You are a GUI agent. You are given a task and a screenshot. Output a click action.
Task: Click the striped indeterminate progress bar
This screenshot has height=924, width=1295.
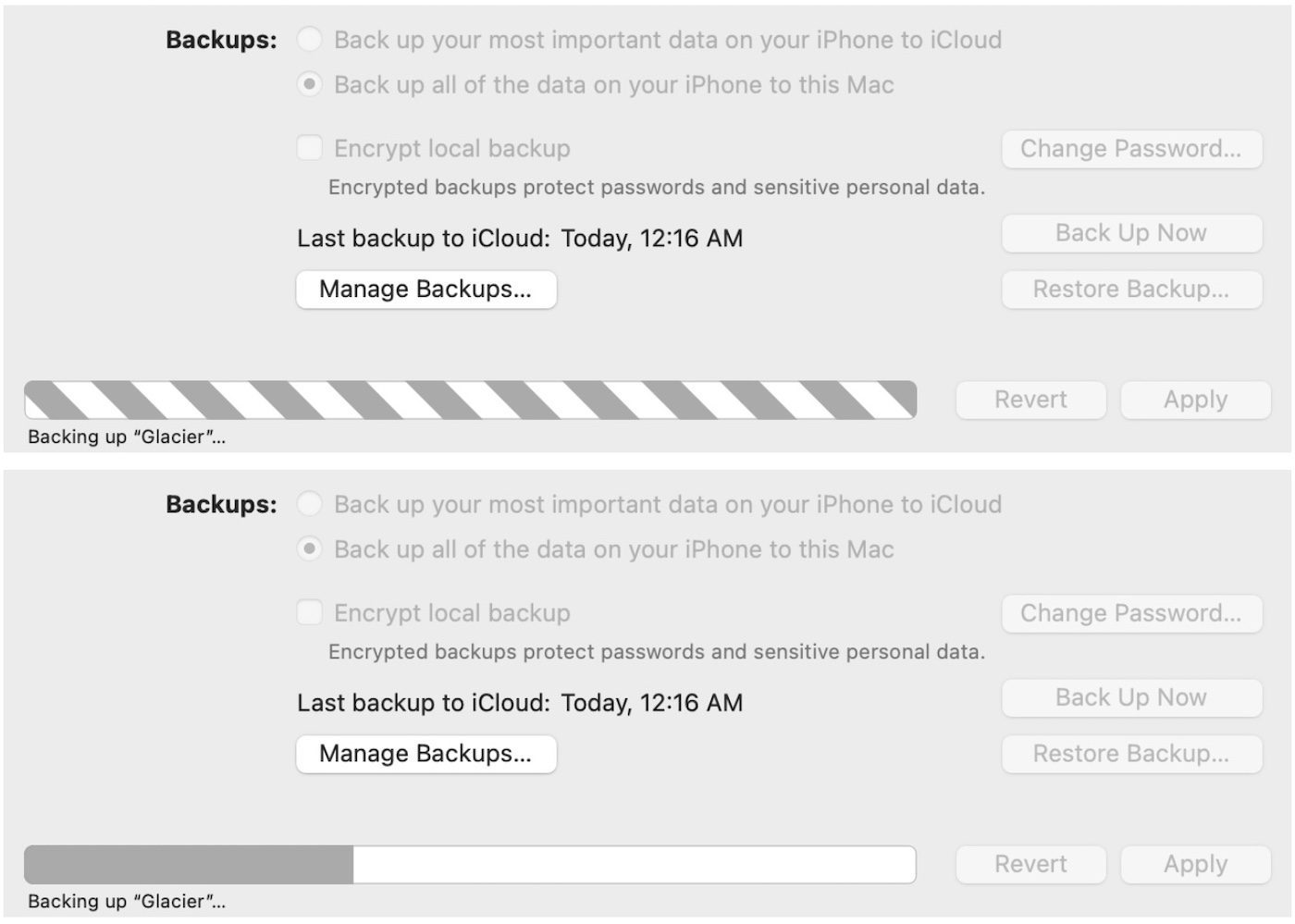[470, 400]
